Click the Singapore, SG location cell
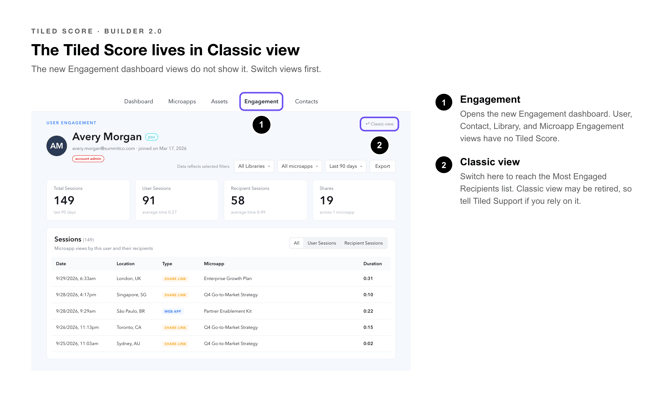This screenshot has height=402, width=670. click(x=131, y=295)
